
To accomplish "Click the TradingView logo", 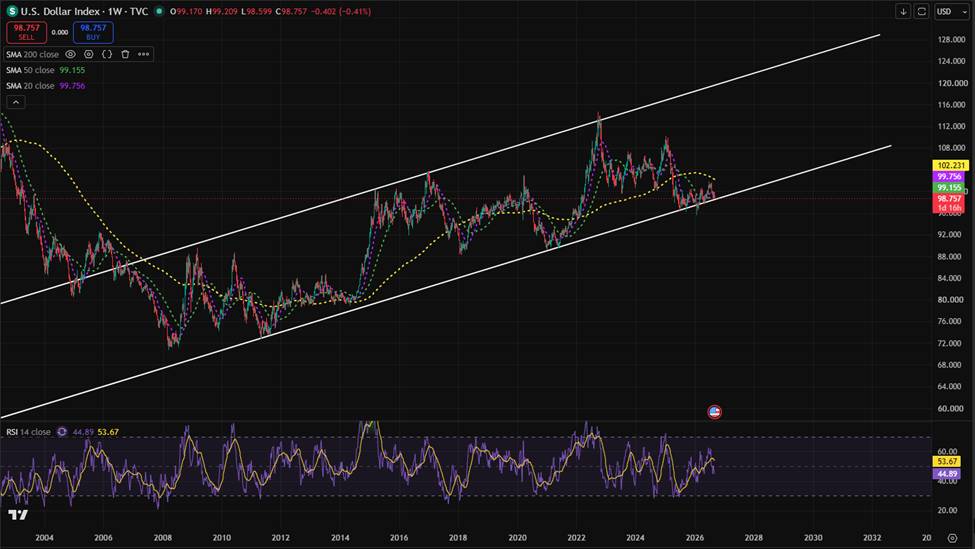I will click(18, 514).
